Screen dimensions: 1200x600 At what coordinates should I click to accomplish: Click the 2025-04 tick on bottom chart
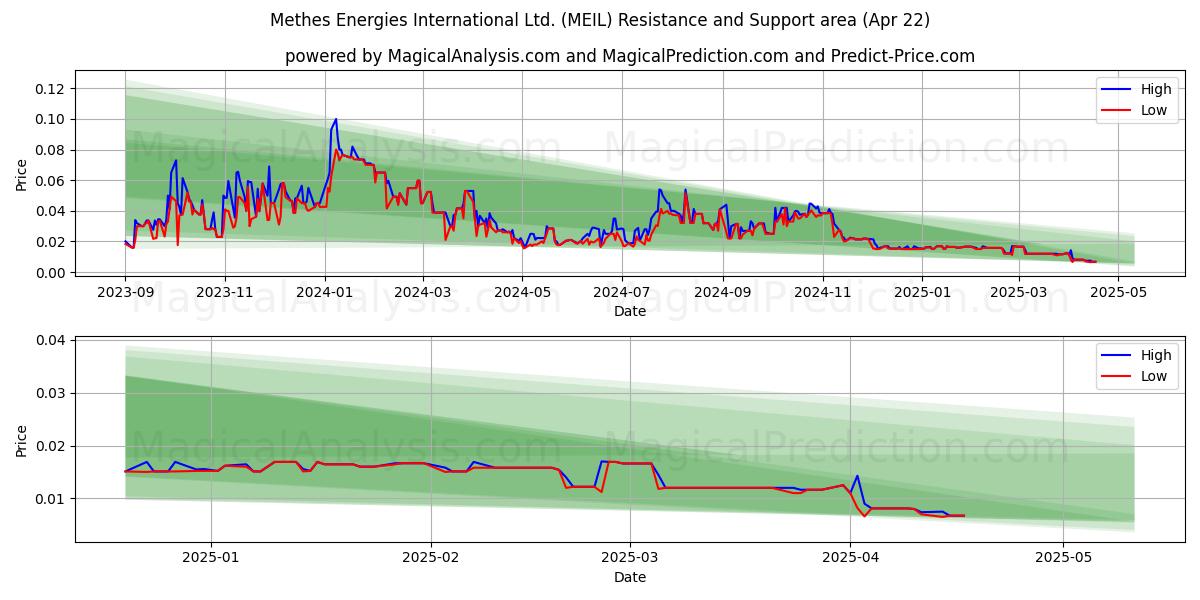(x=850, y=558)
